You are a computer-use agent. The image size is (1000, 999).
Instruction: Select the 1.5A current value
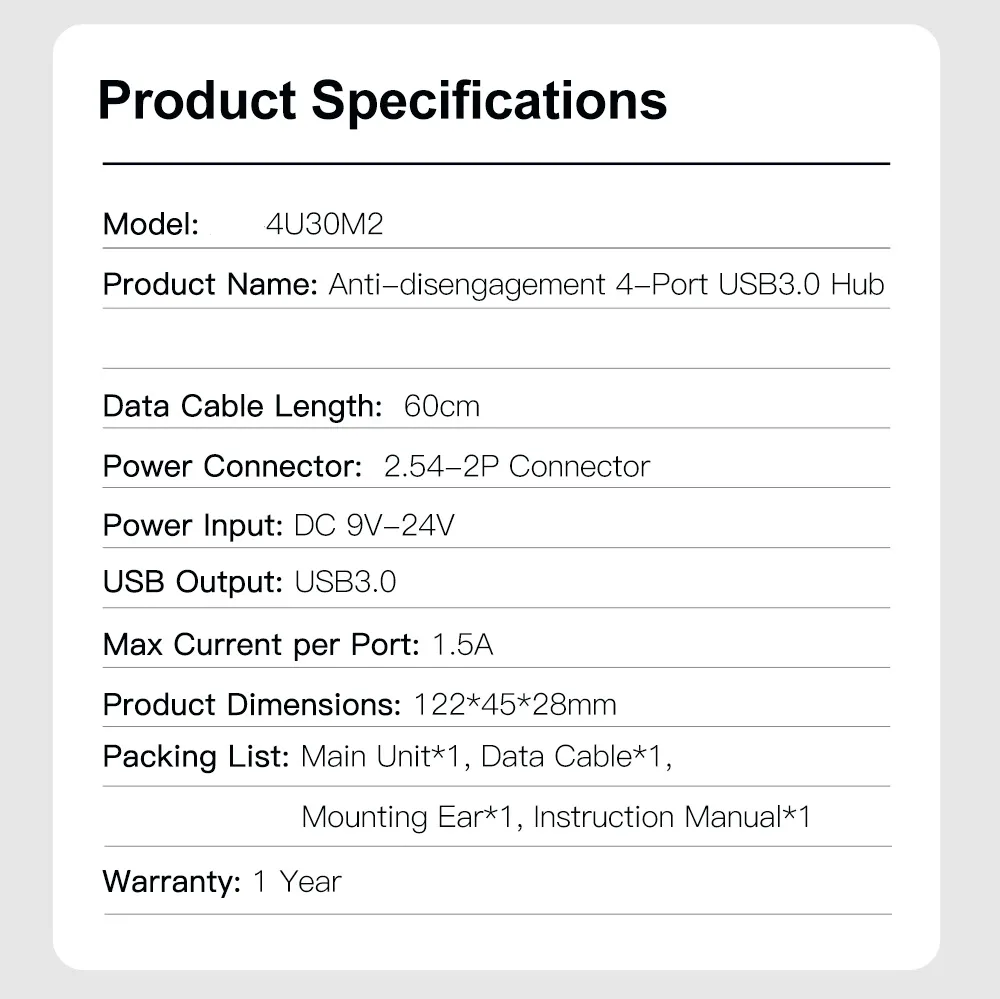(x=463, y=645)
